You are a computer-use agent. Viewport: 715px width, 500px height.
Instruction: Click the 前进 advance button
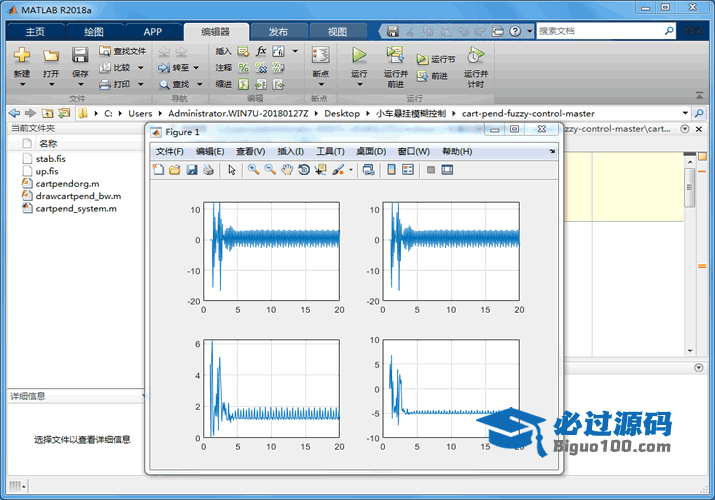coord(432,76)
